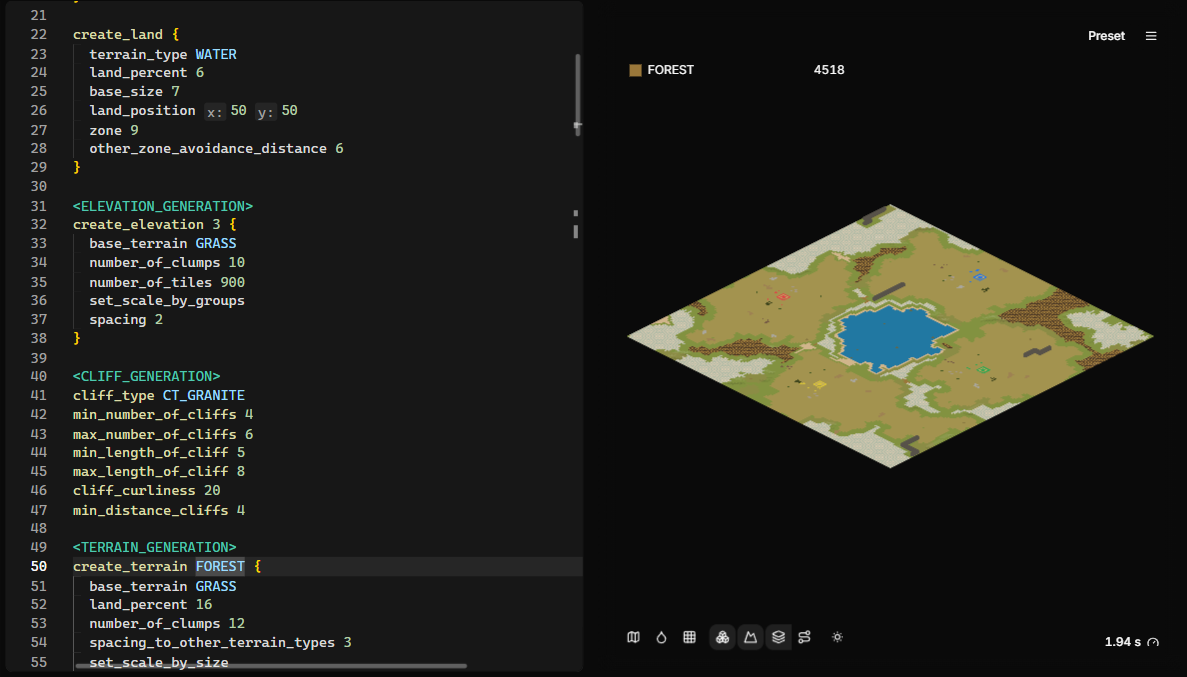The height and width of the screenshot is (677, 1187).
Task: Click the min_distance_cliffs line
Action: pos(159,510)
